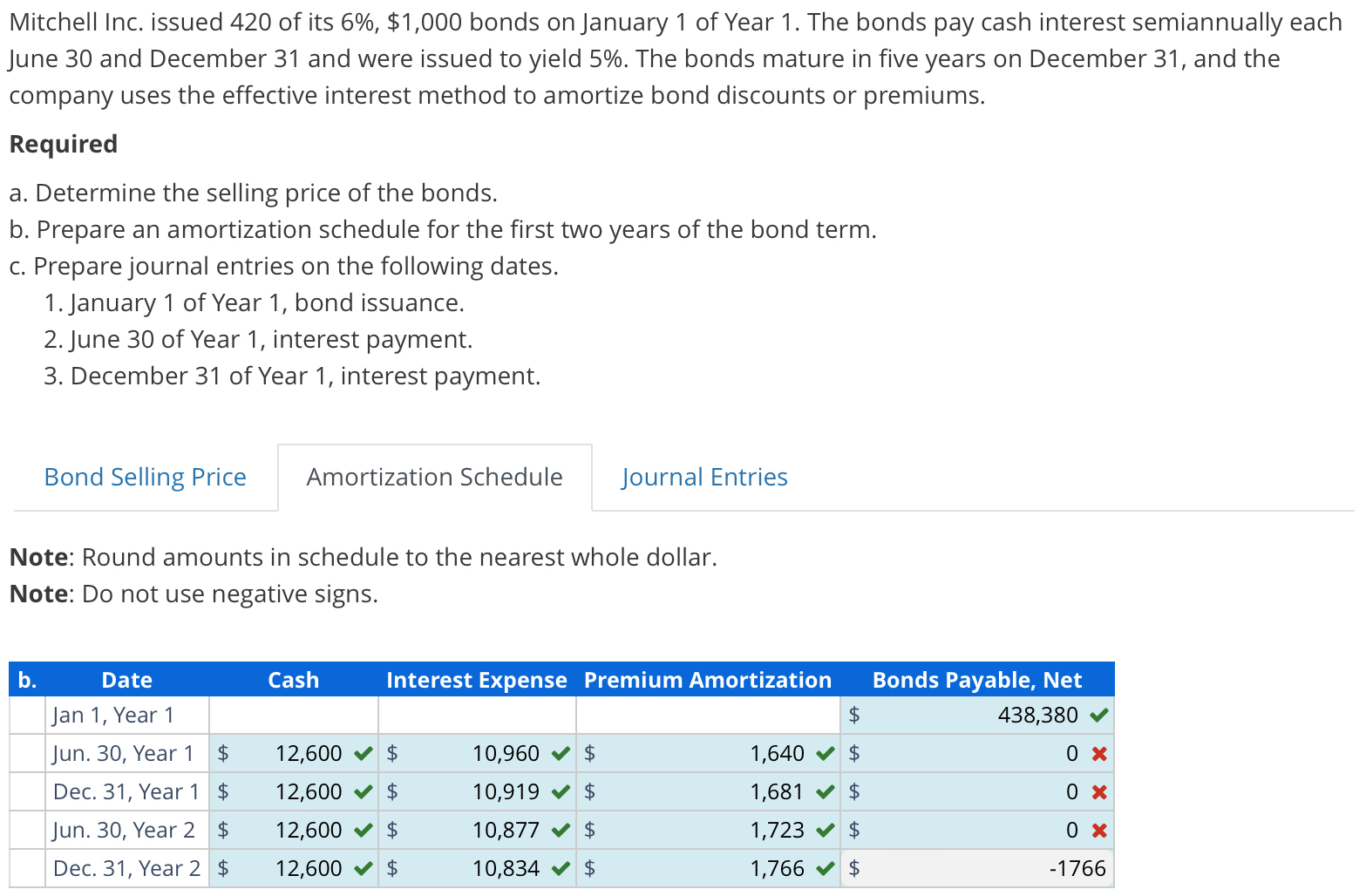1366x896 pixels.
Task: Select the Amortization Schedule tab
Action: 433,477
